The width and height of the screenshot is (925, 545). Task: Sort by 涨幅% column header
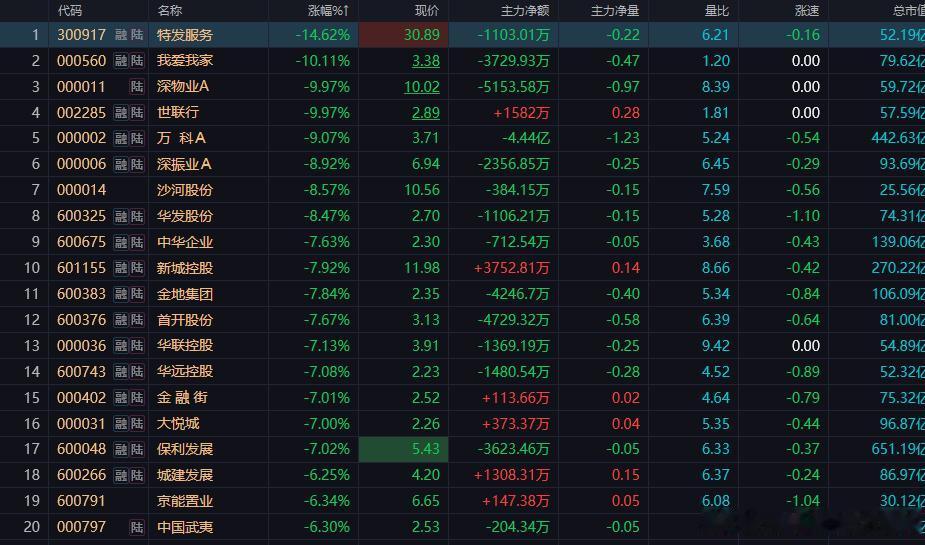coord(329,11)
